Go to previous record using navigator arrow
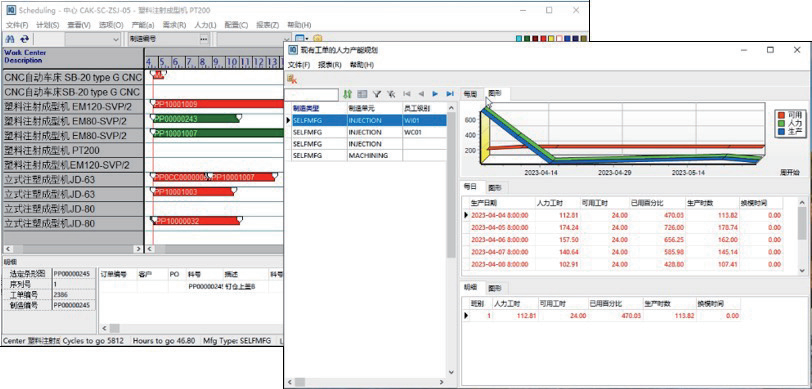 (421, 94)
